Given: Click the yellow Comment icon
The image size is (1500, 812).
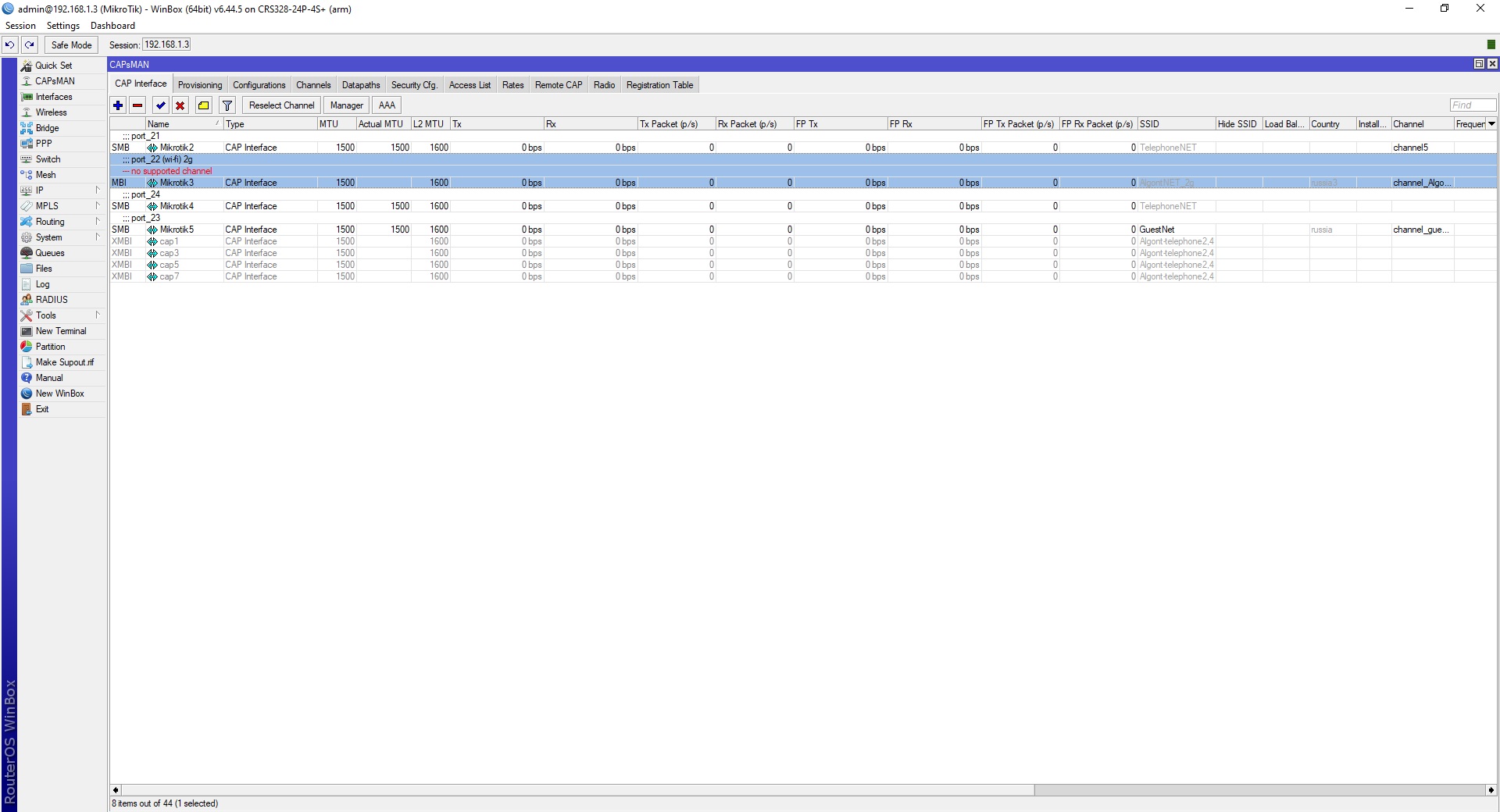Looking at the screenshot, I should (x=203, y=105).
